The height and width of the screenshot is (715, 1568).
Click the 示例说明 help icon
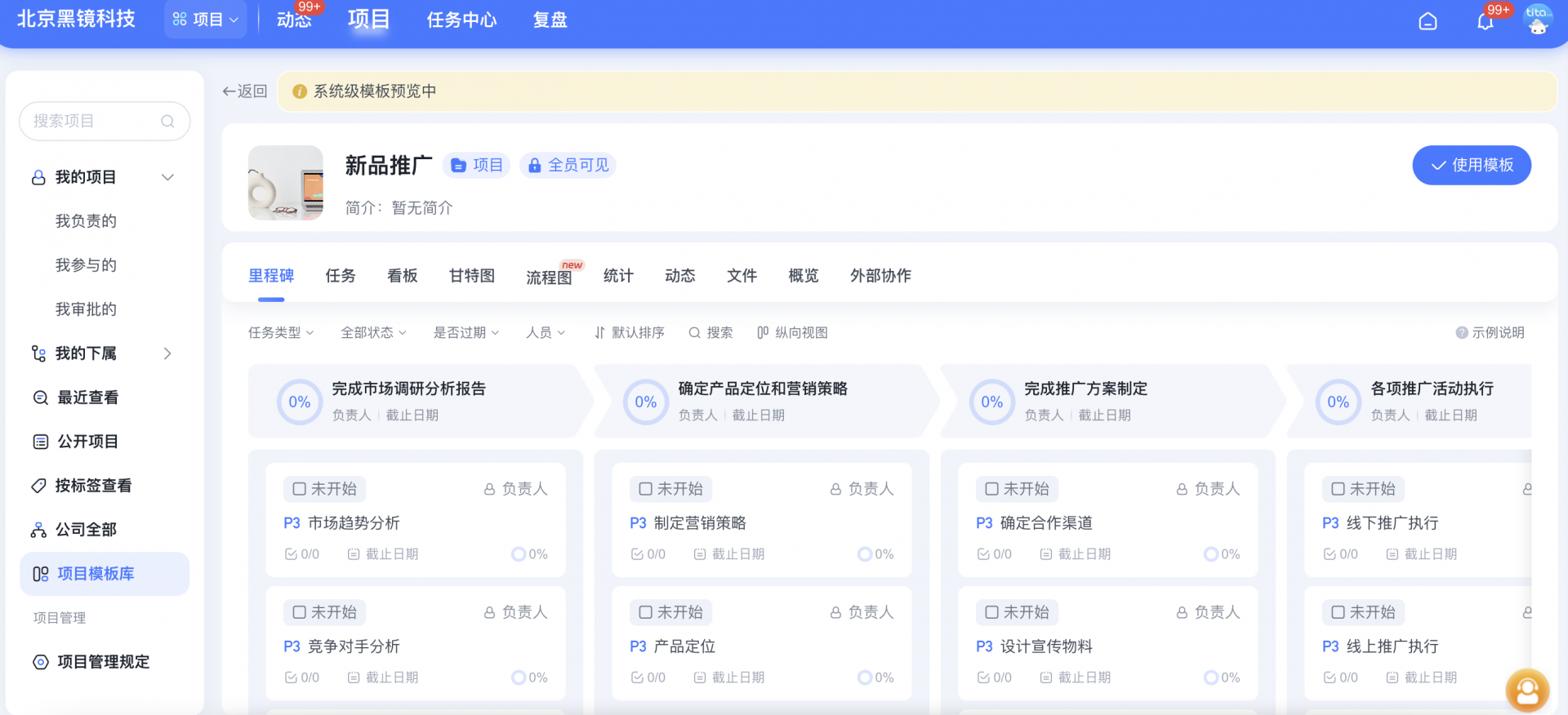click(x=1462, y=333)
